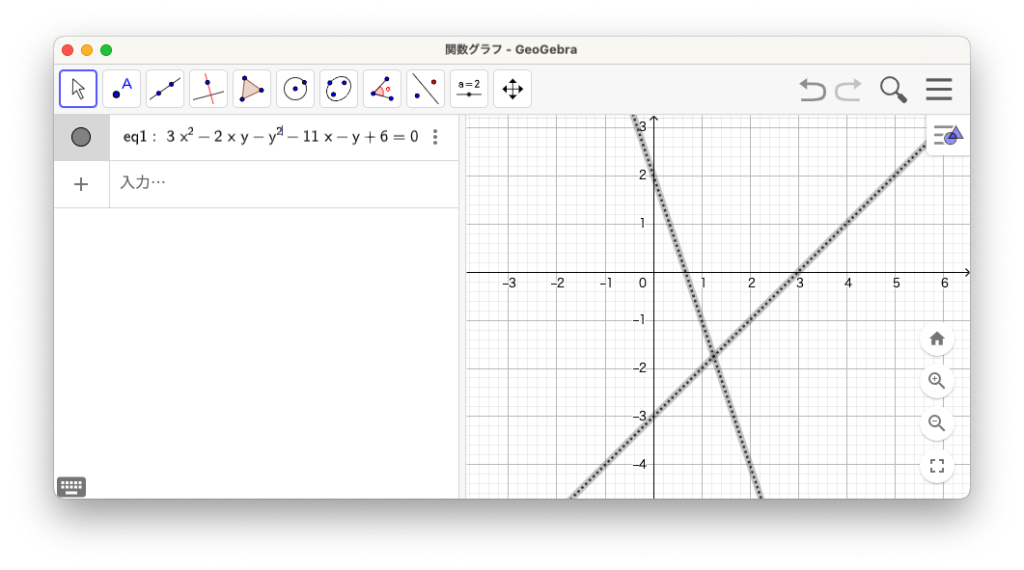
Task: Select the Perpendicular Line tool
Action: click(208, 89)
